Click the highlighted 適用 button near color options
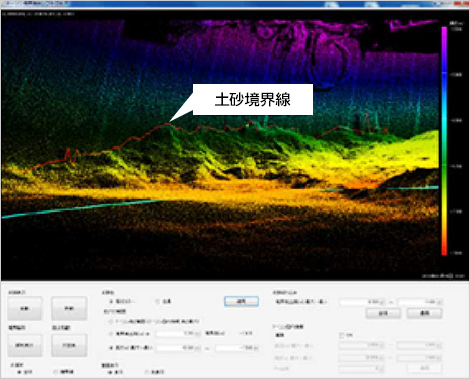 pyautogui.click(x=241, y=301)
